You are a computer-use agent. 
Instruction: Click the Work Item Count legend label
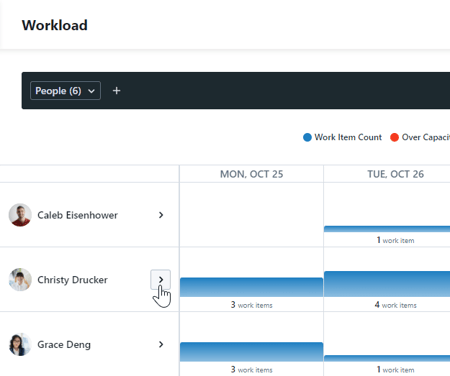point(348,137)
